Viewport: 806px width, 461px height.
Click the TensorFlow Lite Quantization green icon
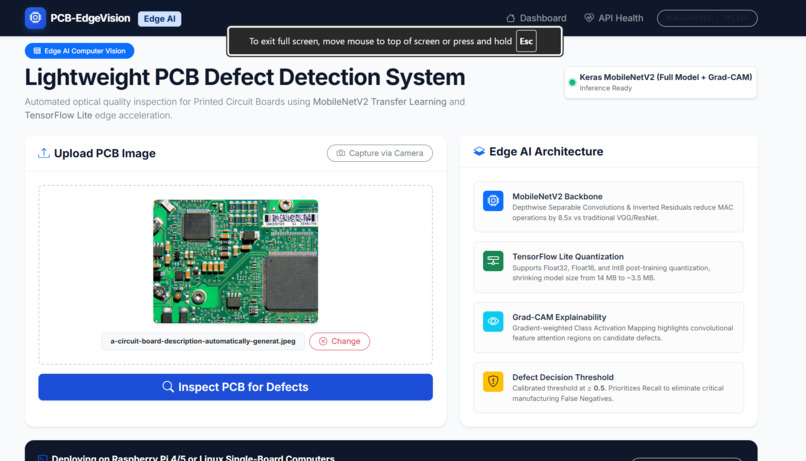[493, 261]
